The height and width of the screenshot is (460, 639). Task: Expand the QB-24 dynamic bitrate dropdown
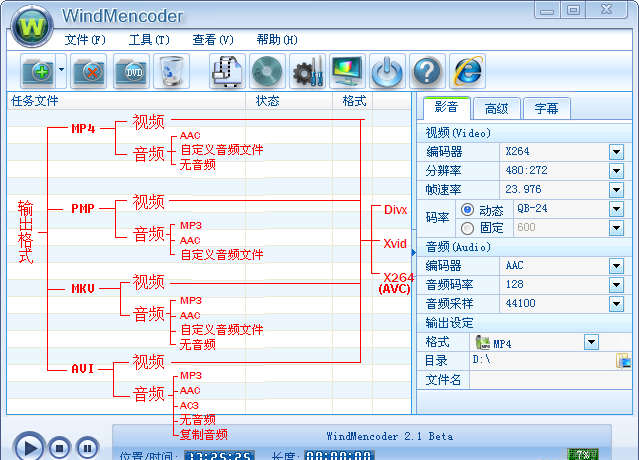(617, 209)
